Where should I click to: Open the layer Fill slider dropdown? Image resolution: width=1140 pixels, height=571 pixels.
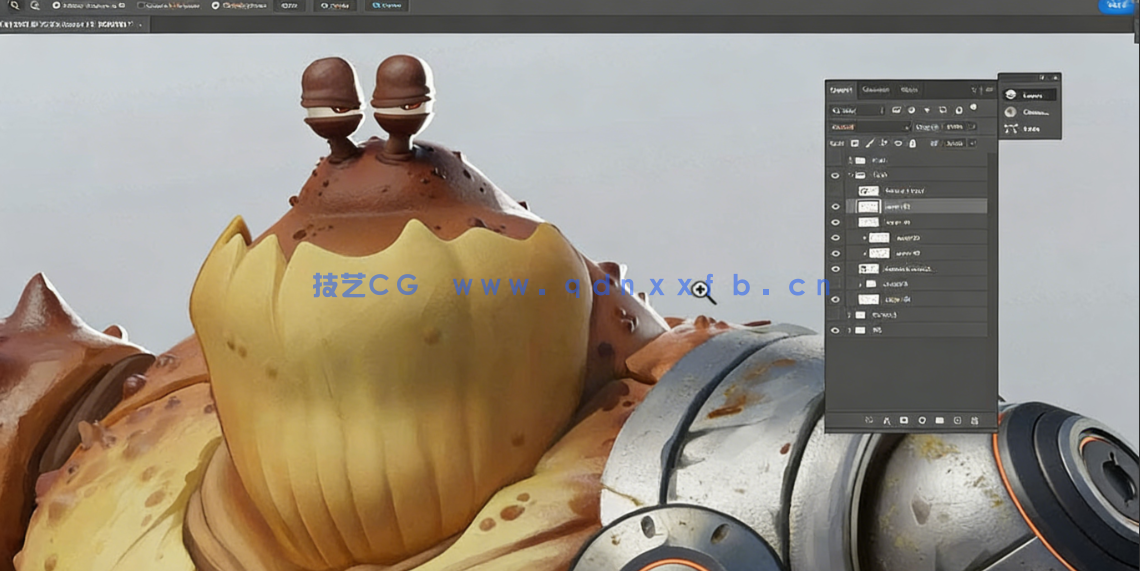pyautogui.click(x=973, y=143)
